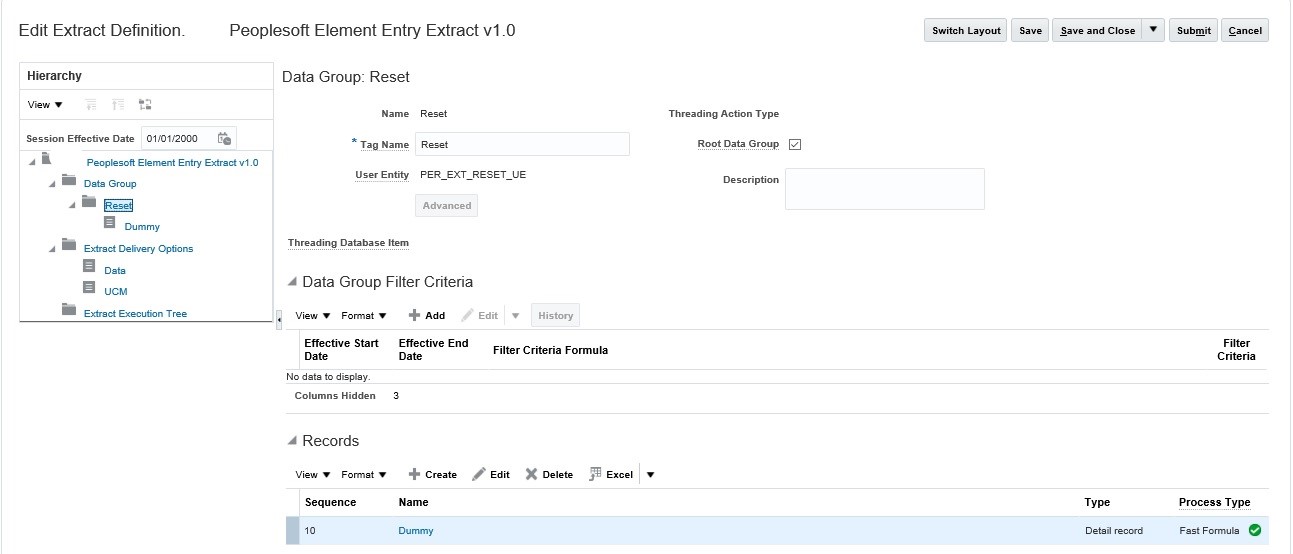Click the Reset folder icon in tree
The height and width of the screenshot is (554, 1293).
point(89,202)
